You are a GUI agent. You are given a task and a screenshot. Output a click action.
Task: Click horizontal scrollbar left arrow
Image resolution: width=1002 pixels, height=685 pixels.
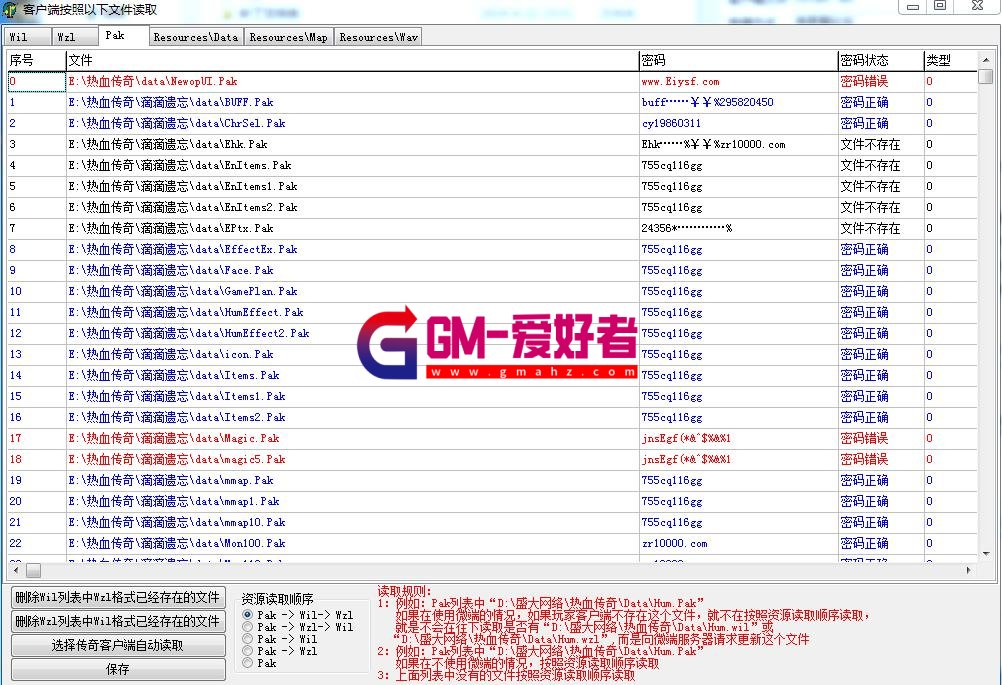[x=15, y=570]
